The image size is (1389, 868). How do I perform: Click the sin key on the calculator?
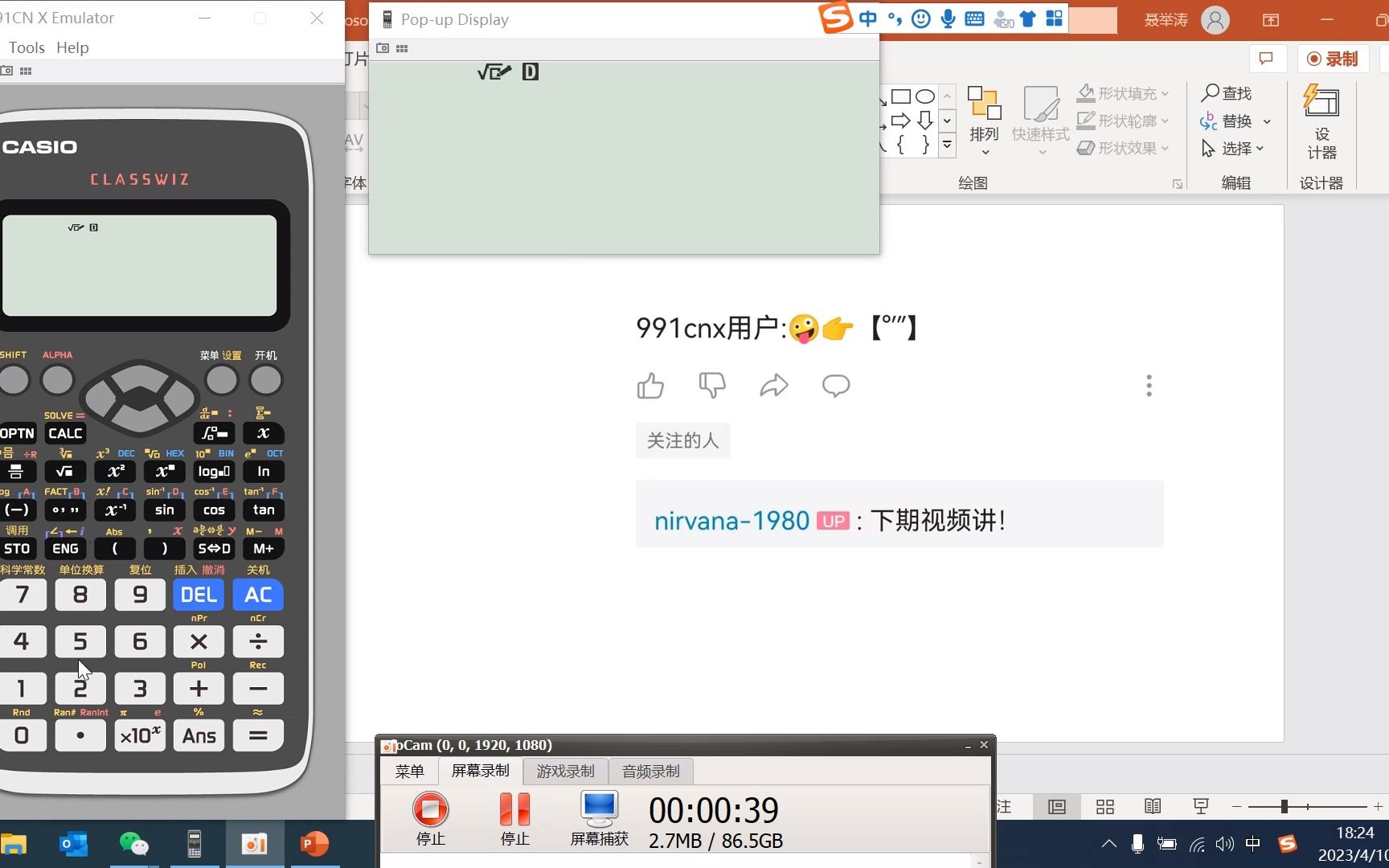(164, 510)
